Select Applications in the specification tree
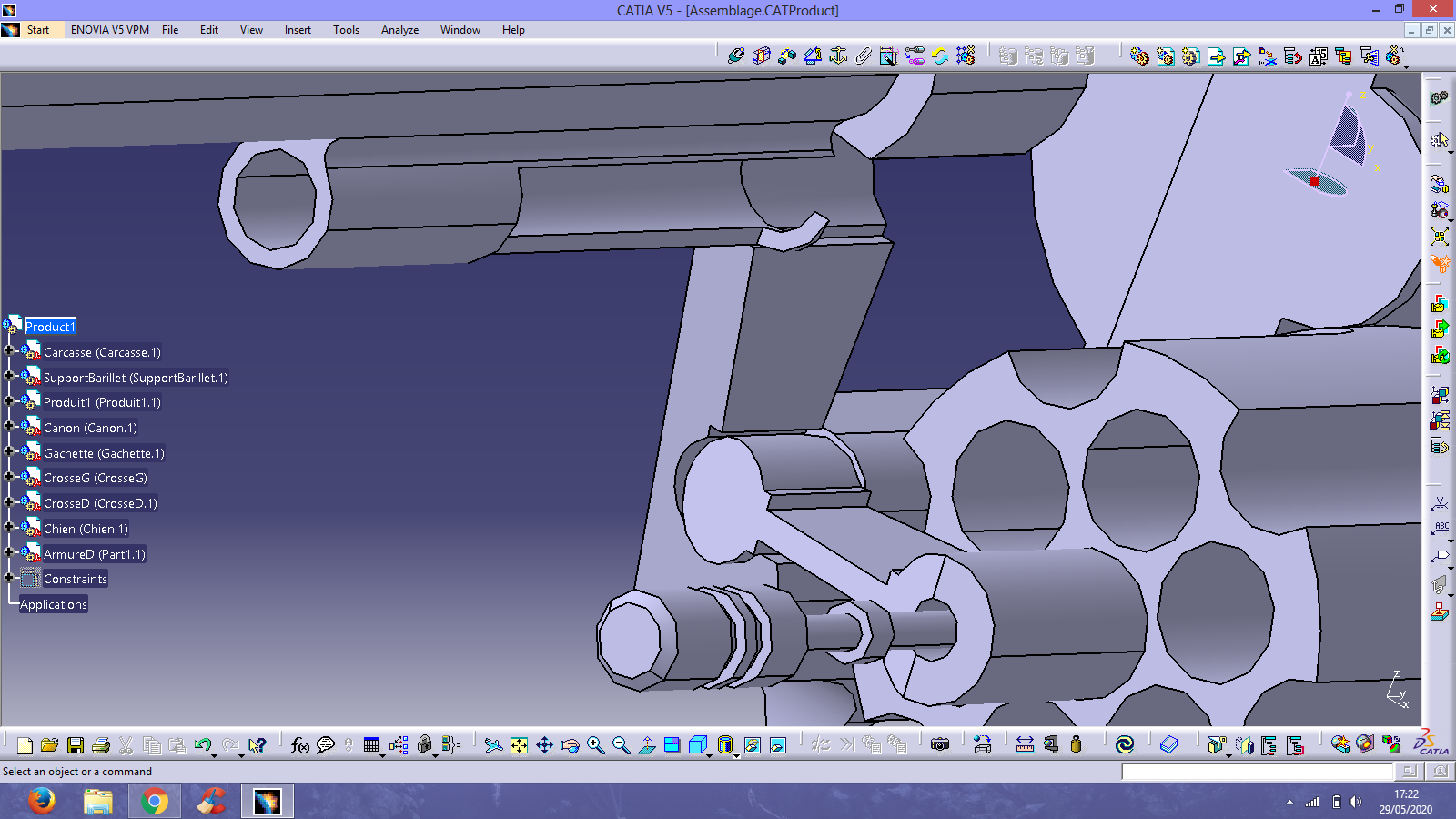 point(54,604)
